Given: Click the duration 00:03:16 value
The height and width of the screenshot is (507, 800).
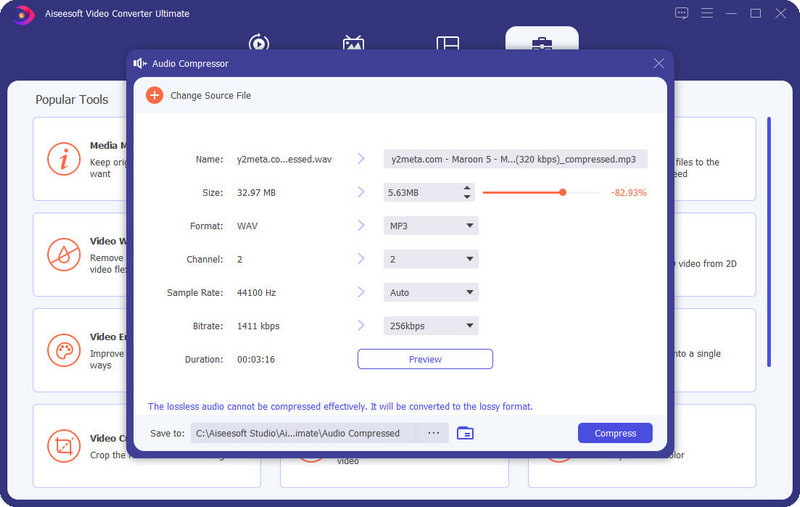Looking at the screenshot, I should pyautogui.click(x=256, y=359).
